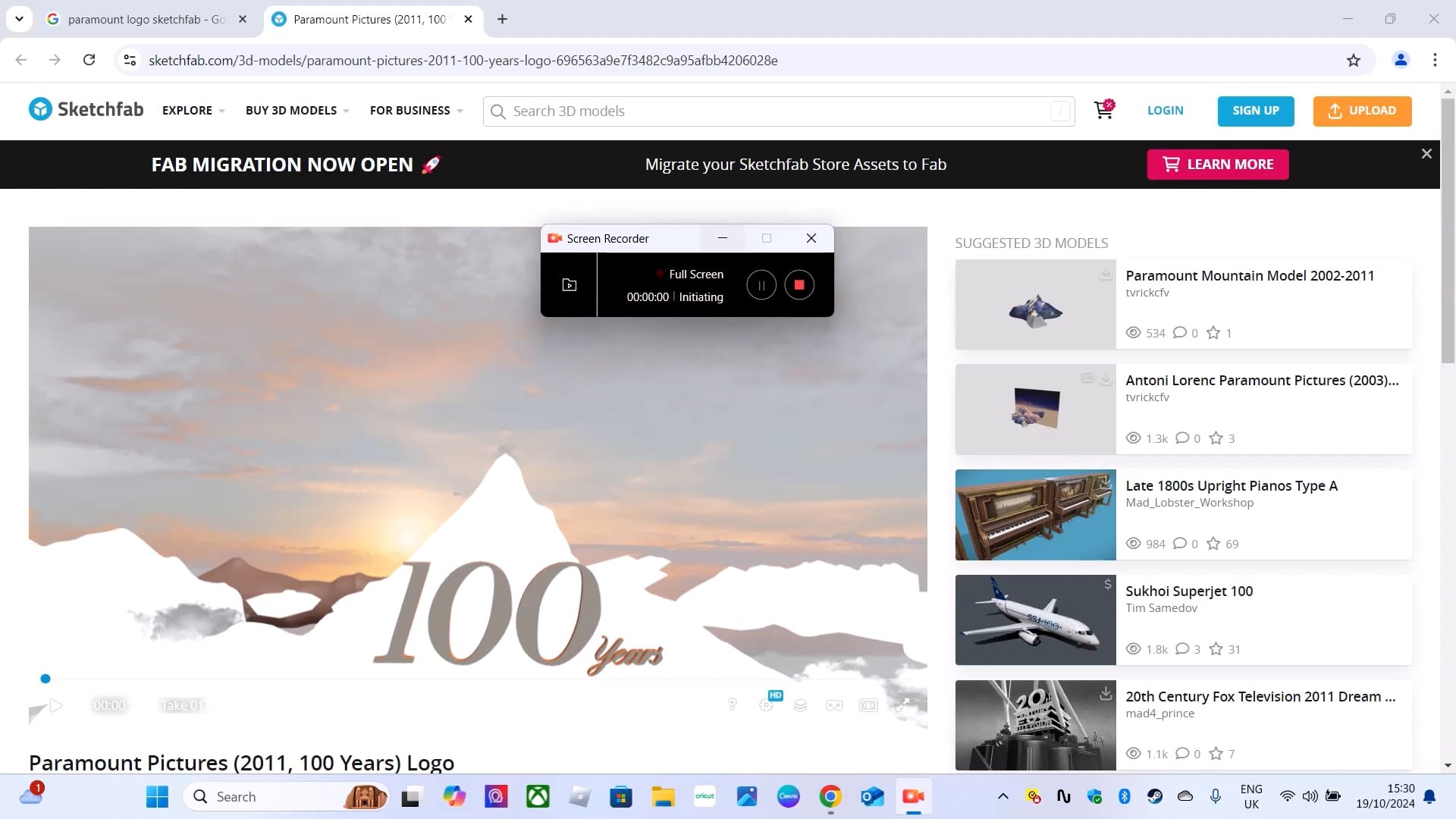The width and height of the screenshot is (1456, 819).
Task: Click the animation timeline scrubber handle
Action: point(45,679)
